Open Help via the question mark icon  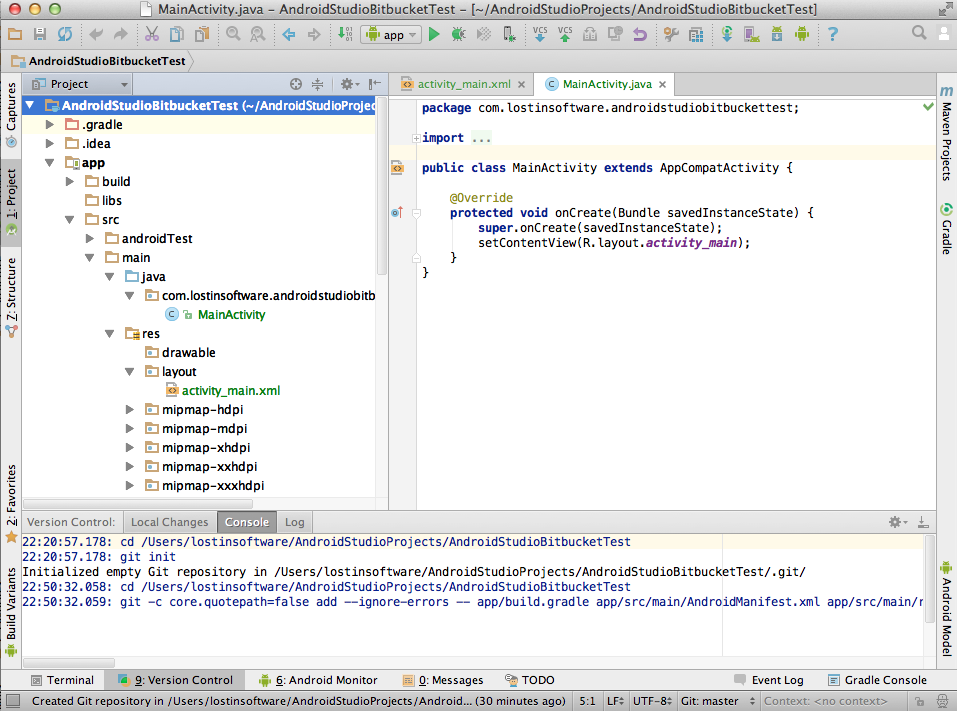832,34
